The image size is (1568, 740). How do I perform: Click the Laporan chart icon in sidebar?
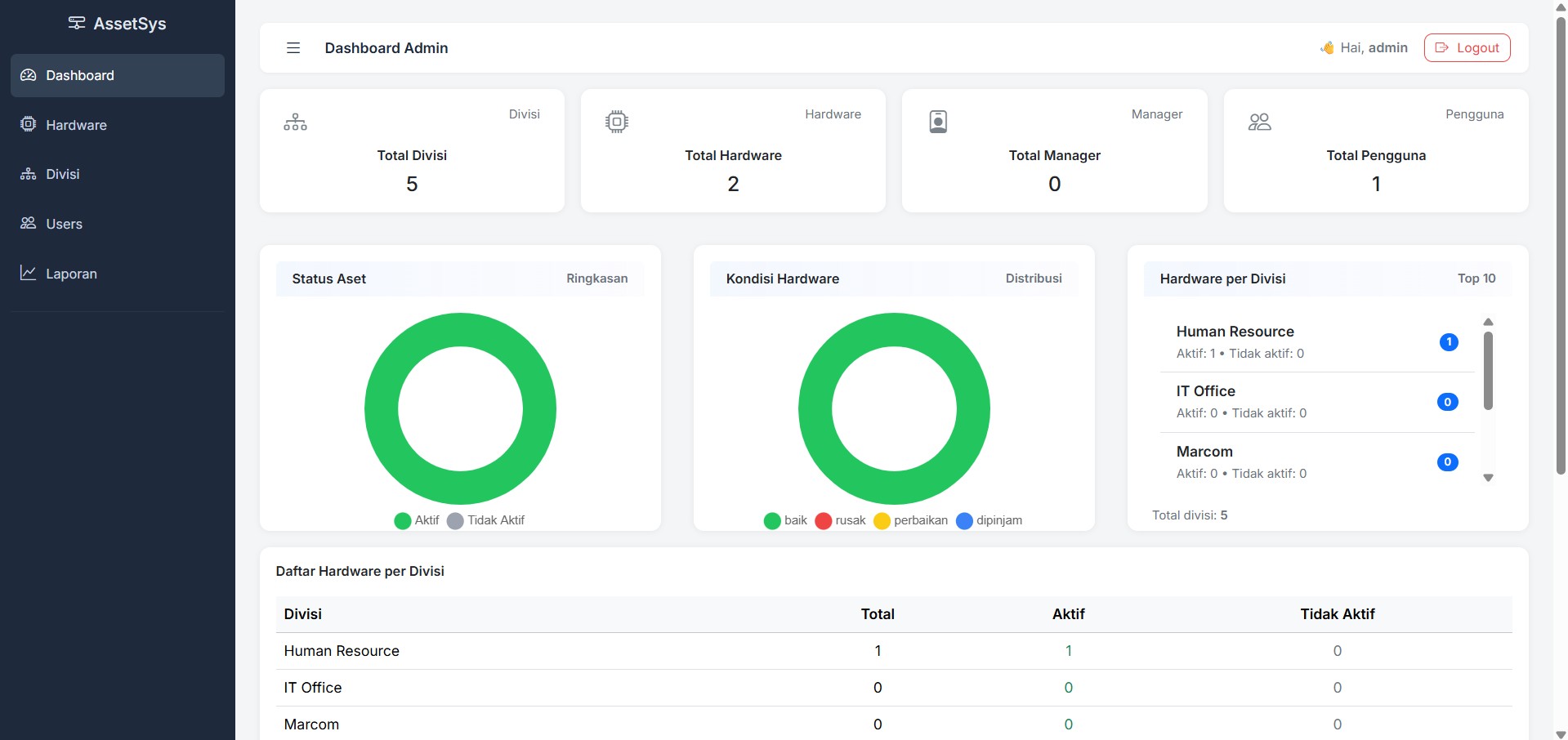click(x=29, y=273)
